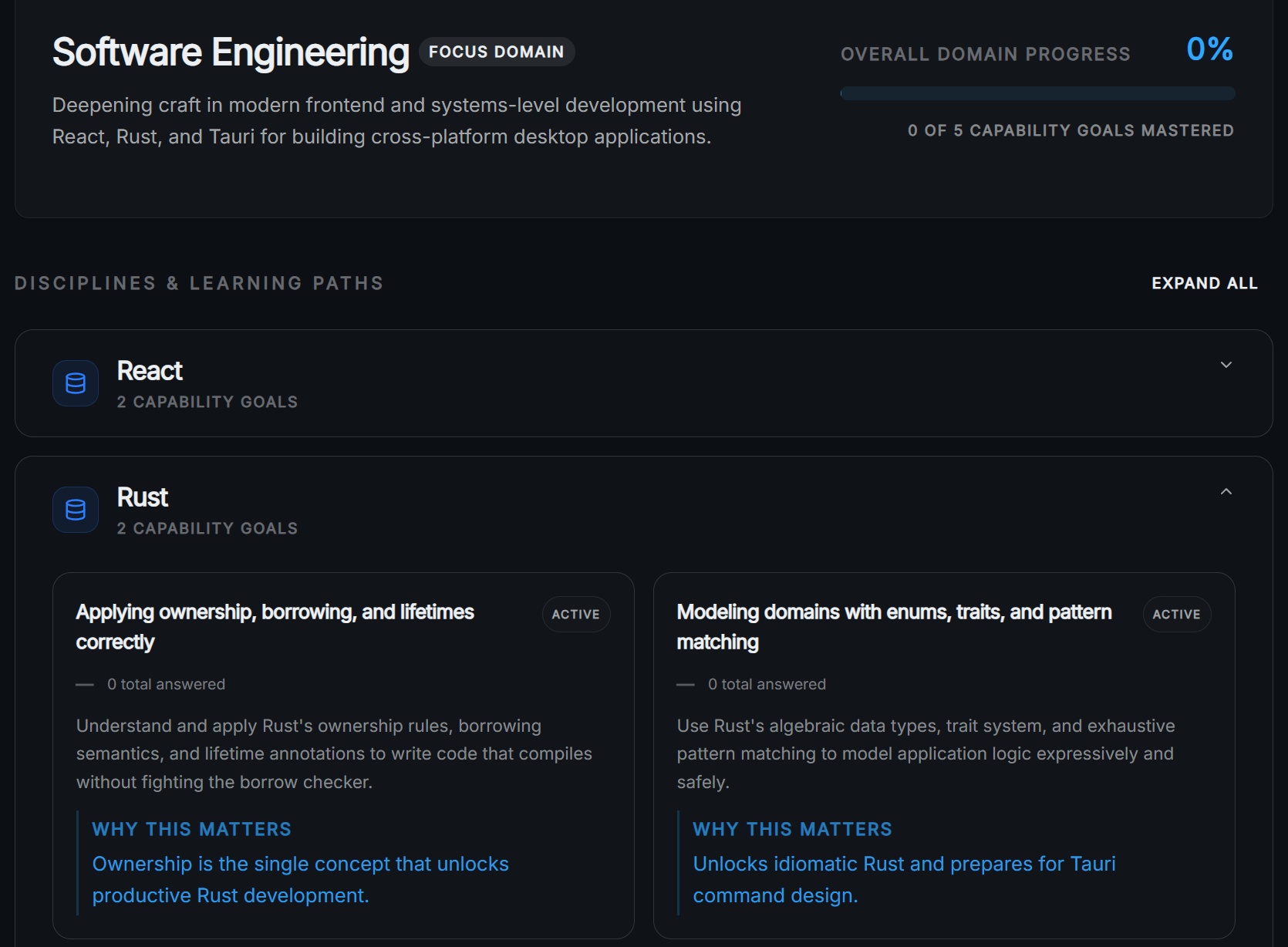Click the Rust discipline database icon
This screenshot has width=1288, height=947.
(76, 510)
